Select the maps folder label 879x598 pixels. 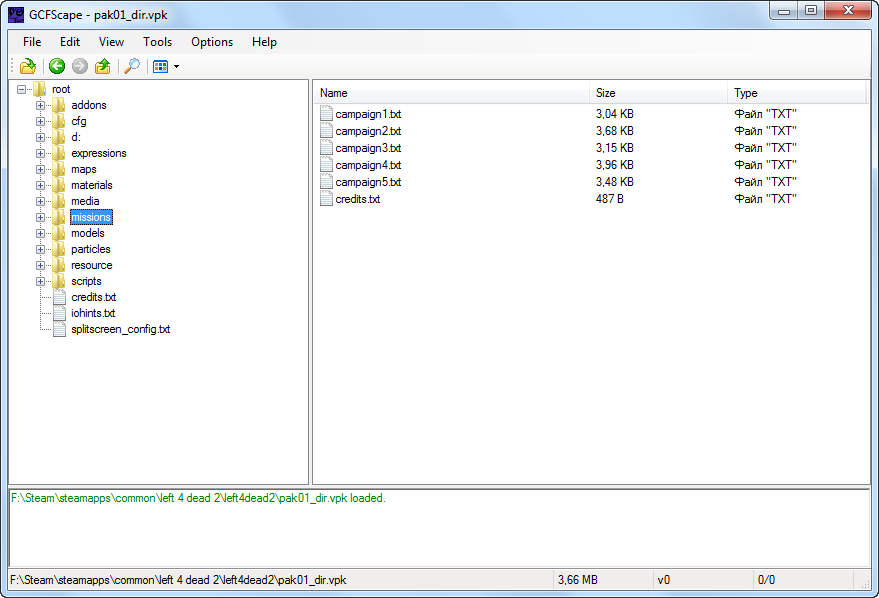(x=84, y=169)
